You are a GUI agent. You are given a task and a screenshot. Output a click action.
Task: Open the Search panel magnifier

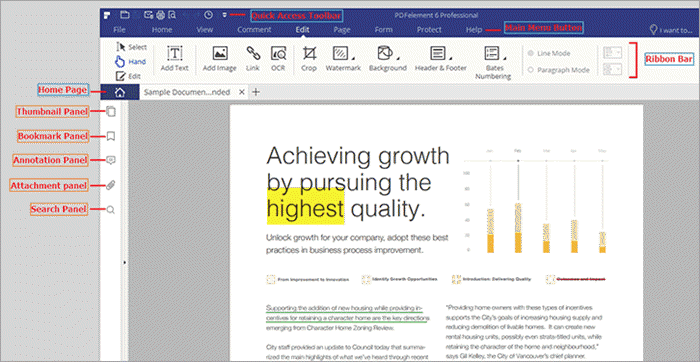click(x=111, y=209)
